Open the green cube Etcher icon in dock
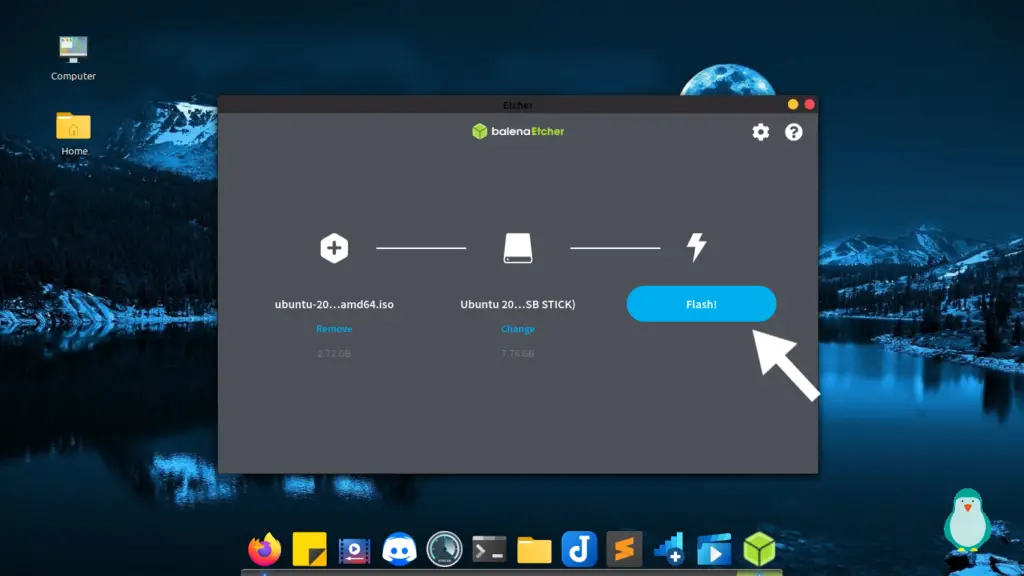 point(759,549)
